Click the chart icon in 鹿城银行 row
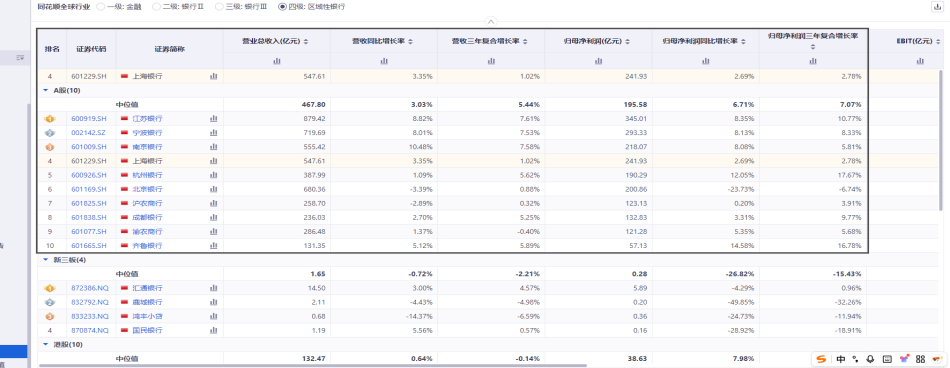This screenshot has height=368, width=950. 213,302
